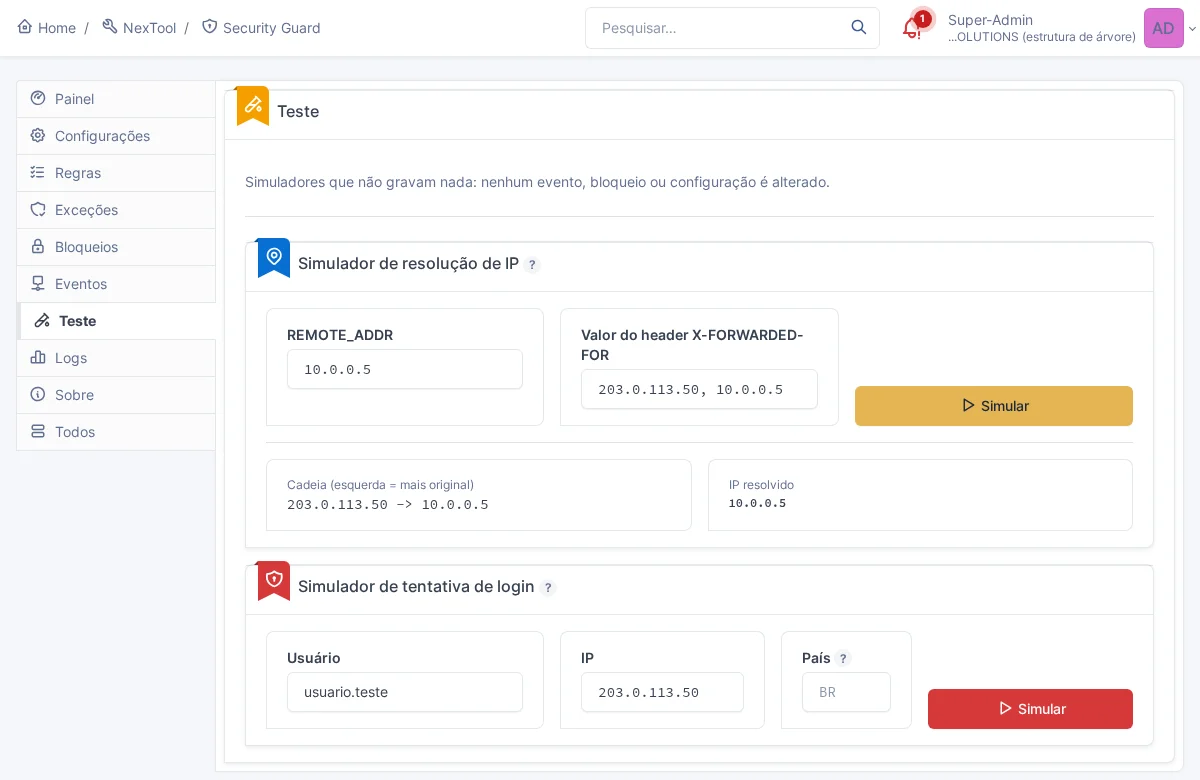
Task: Open the Exceções menu item
Action: point(116,210)
